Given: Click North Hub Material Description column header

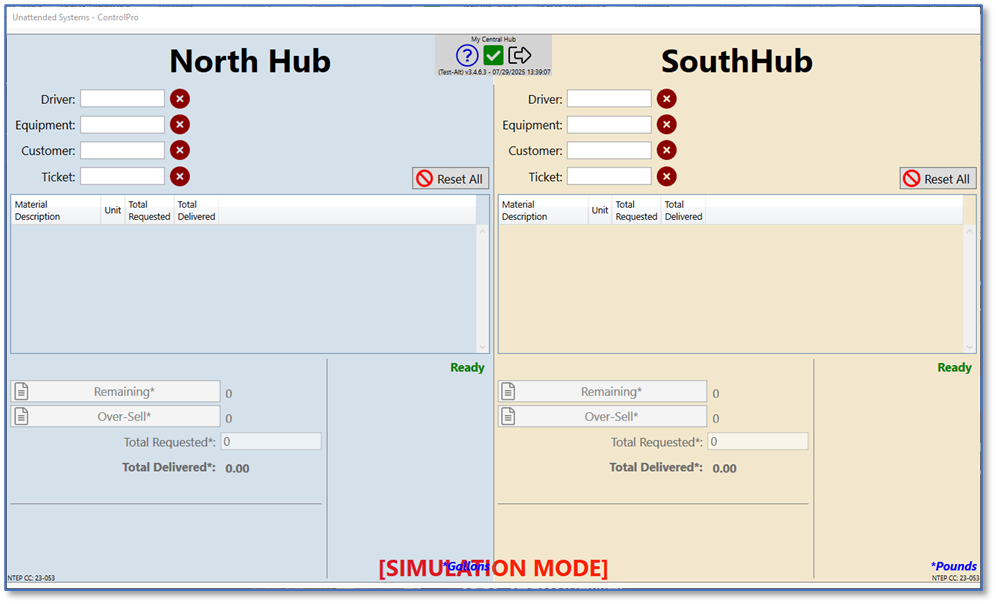Looking at the screenshot, I should pyautogui.click(x=55, y=210).
